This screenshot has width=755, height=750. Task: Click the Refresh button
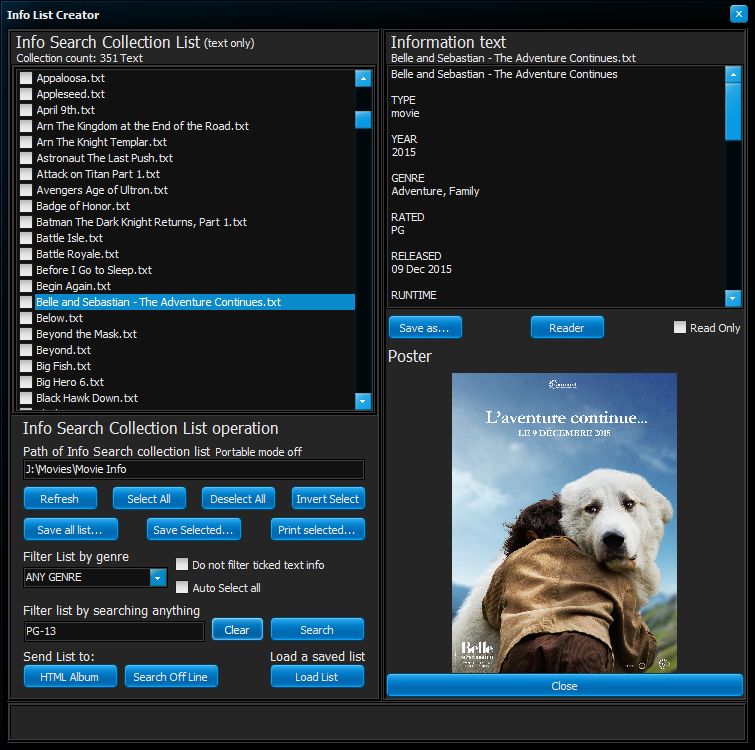60,498
